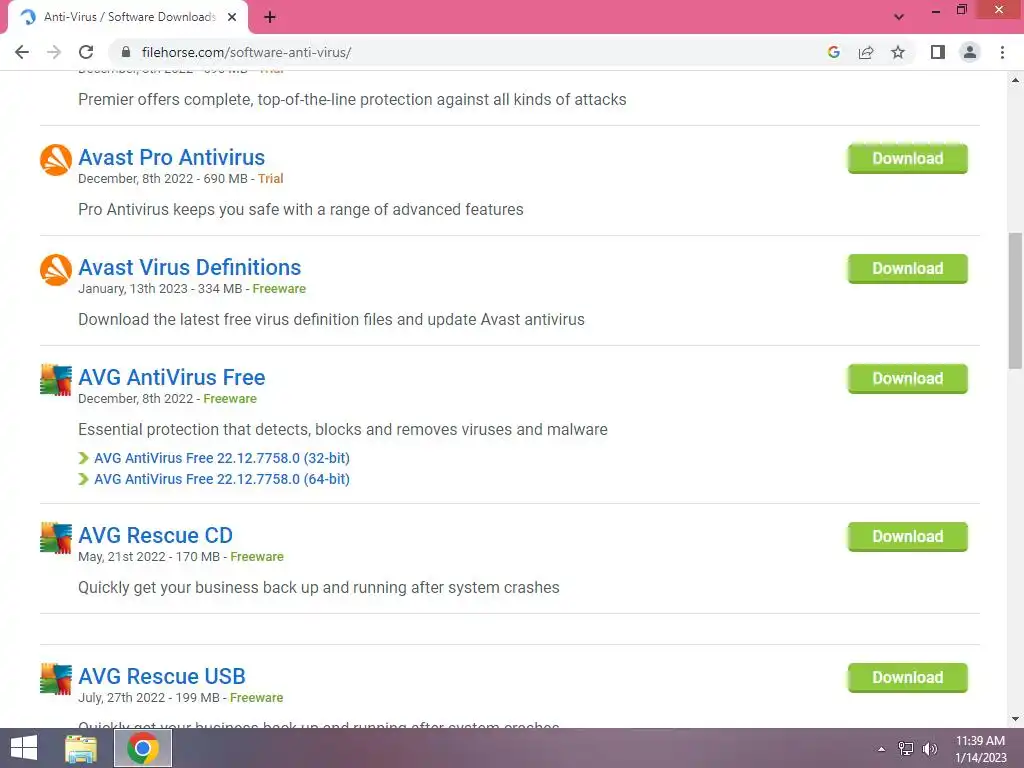Reload the current page
1024x768 pixels.
tap(86, 52)
